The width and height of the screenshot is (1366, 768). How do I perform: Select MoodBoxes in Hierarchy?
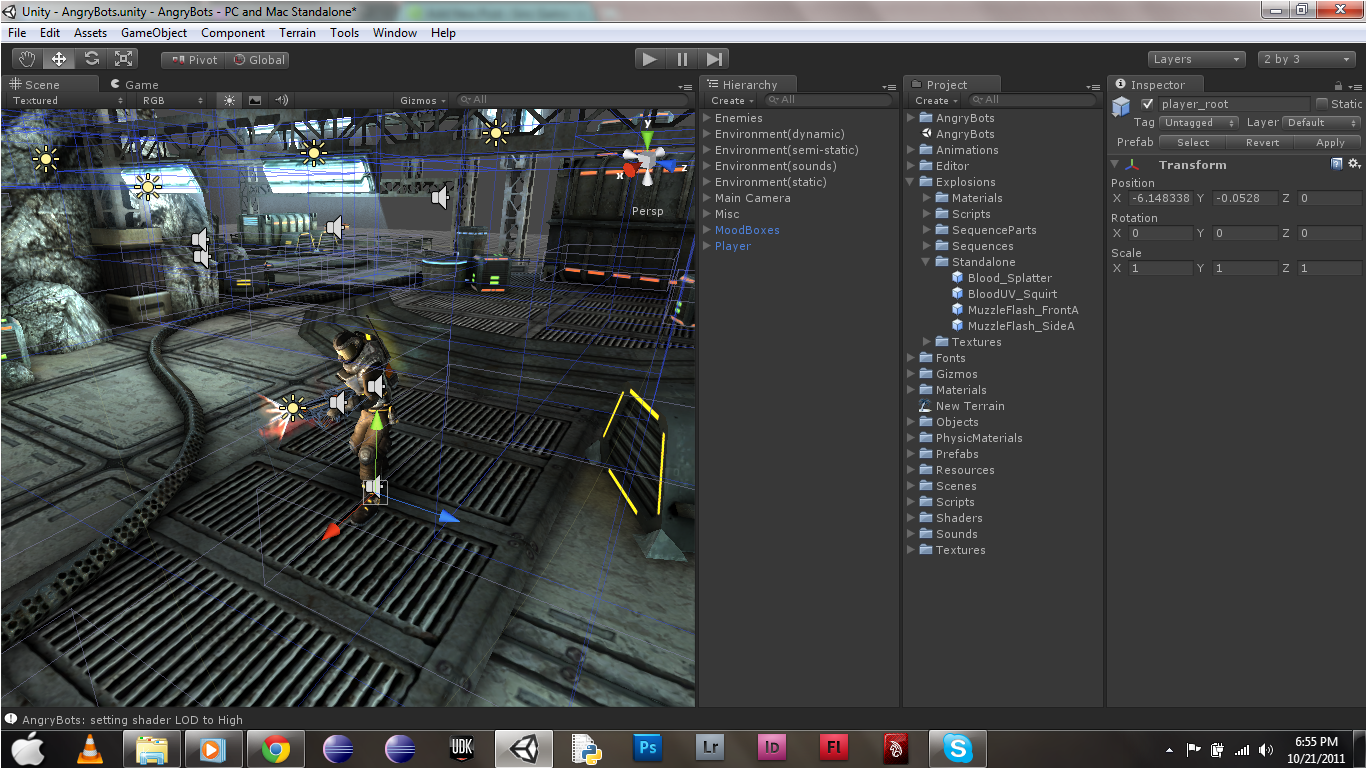[747, 230]
